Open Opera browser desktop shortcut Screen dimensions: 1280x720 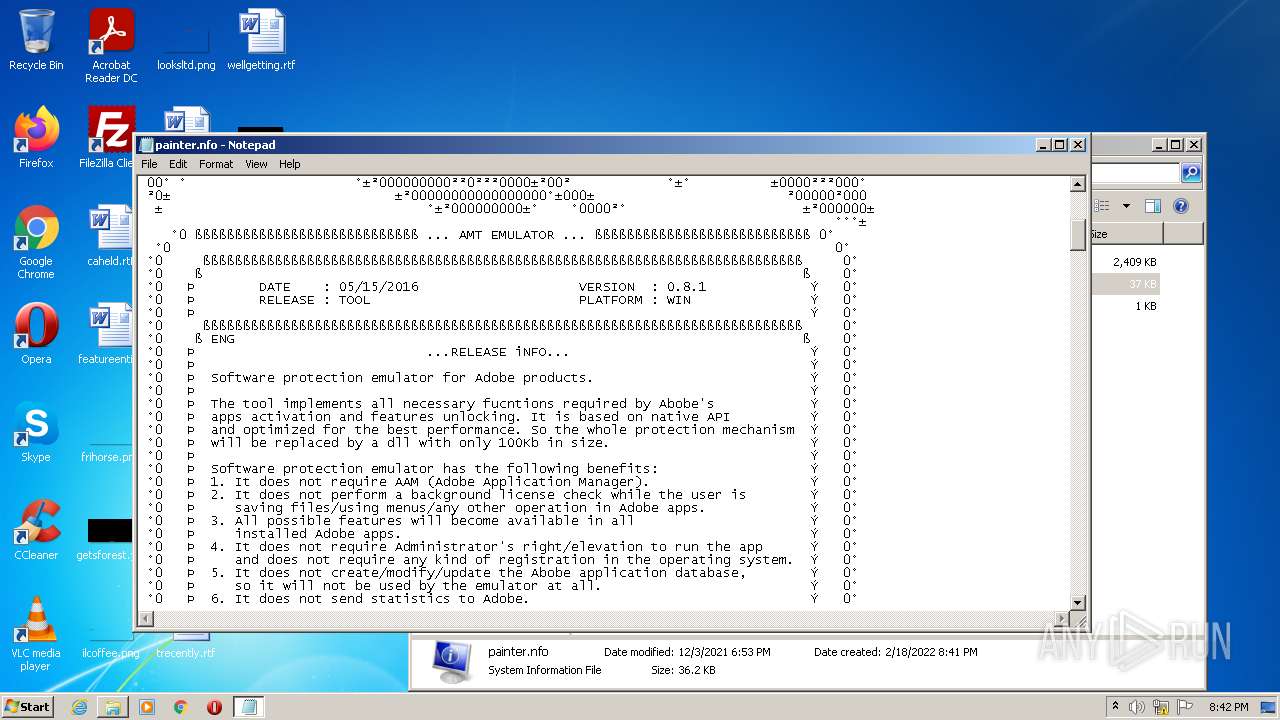tap(36, 334)
